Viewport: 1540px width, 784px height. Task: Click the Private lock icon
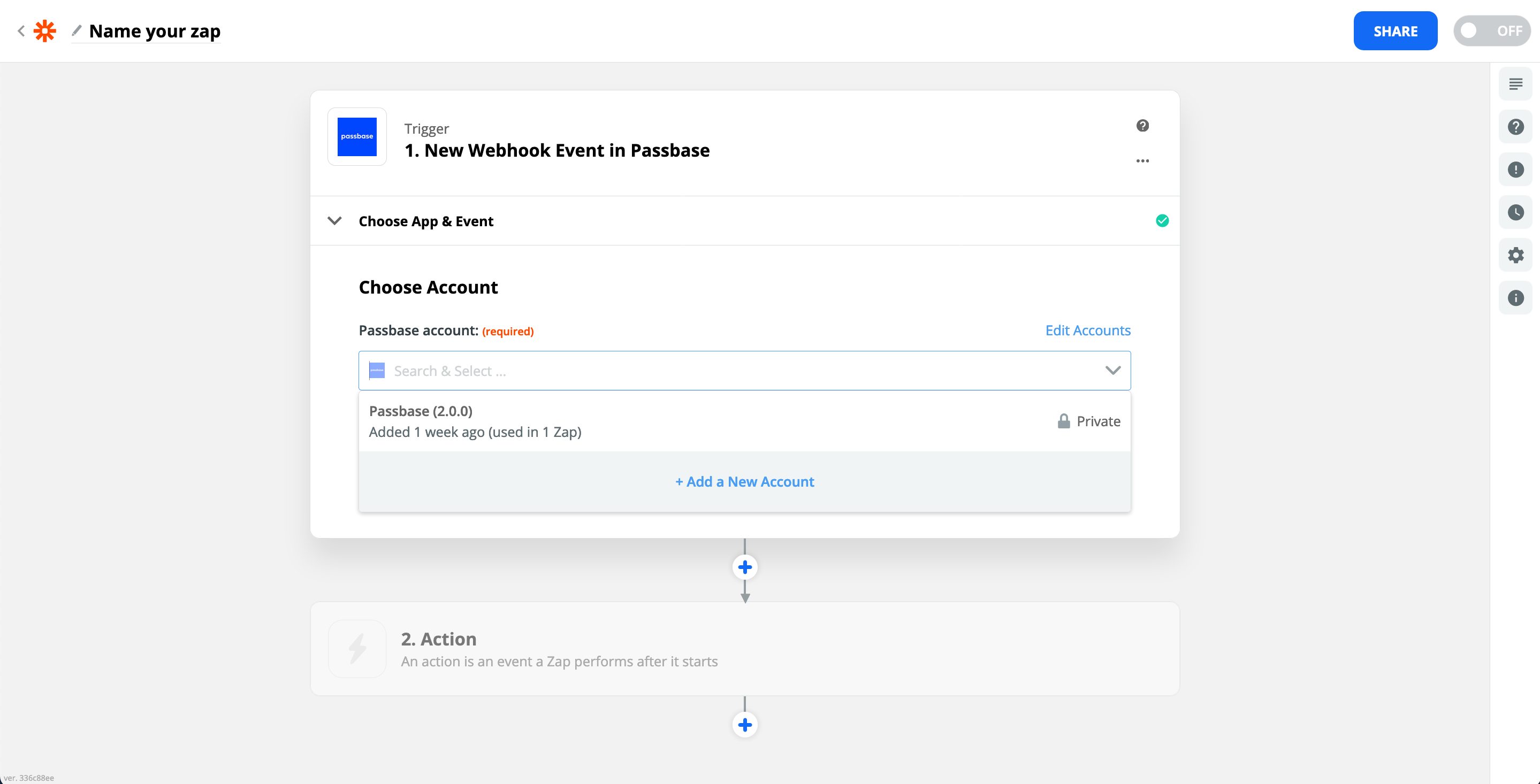coord(1064,421)
